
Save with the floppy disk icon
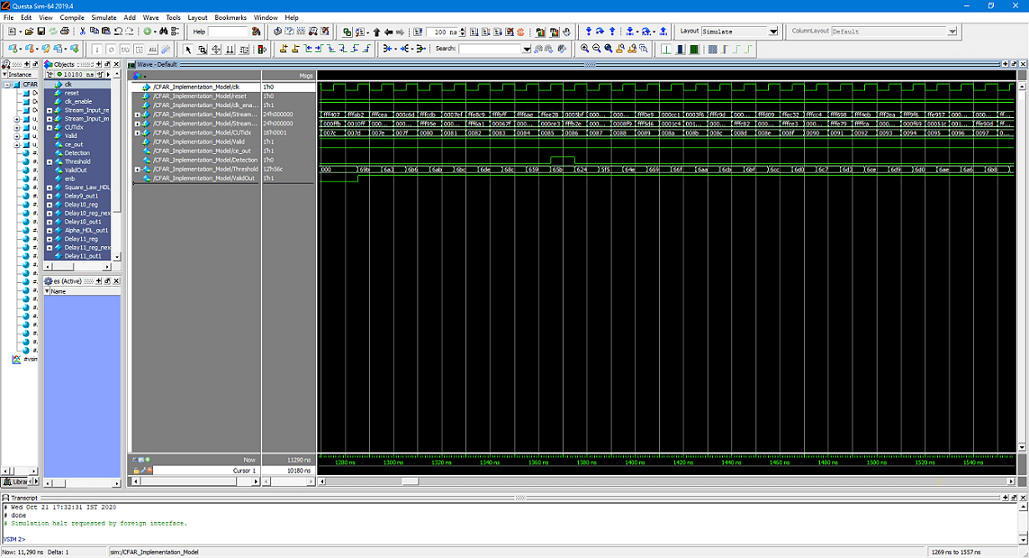click(41, 32)
